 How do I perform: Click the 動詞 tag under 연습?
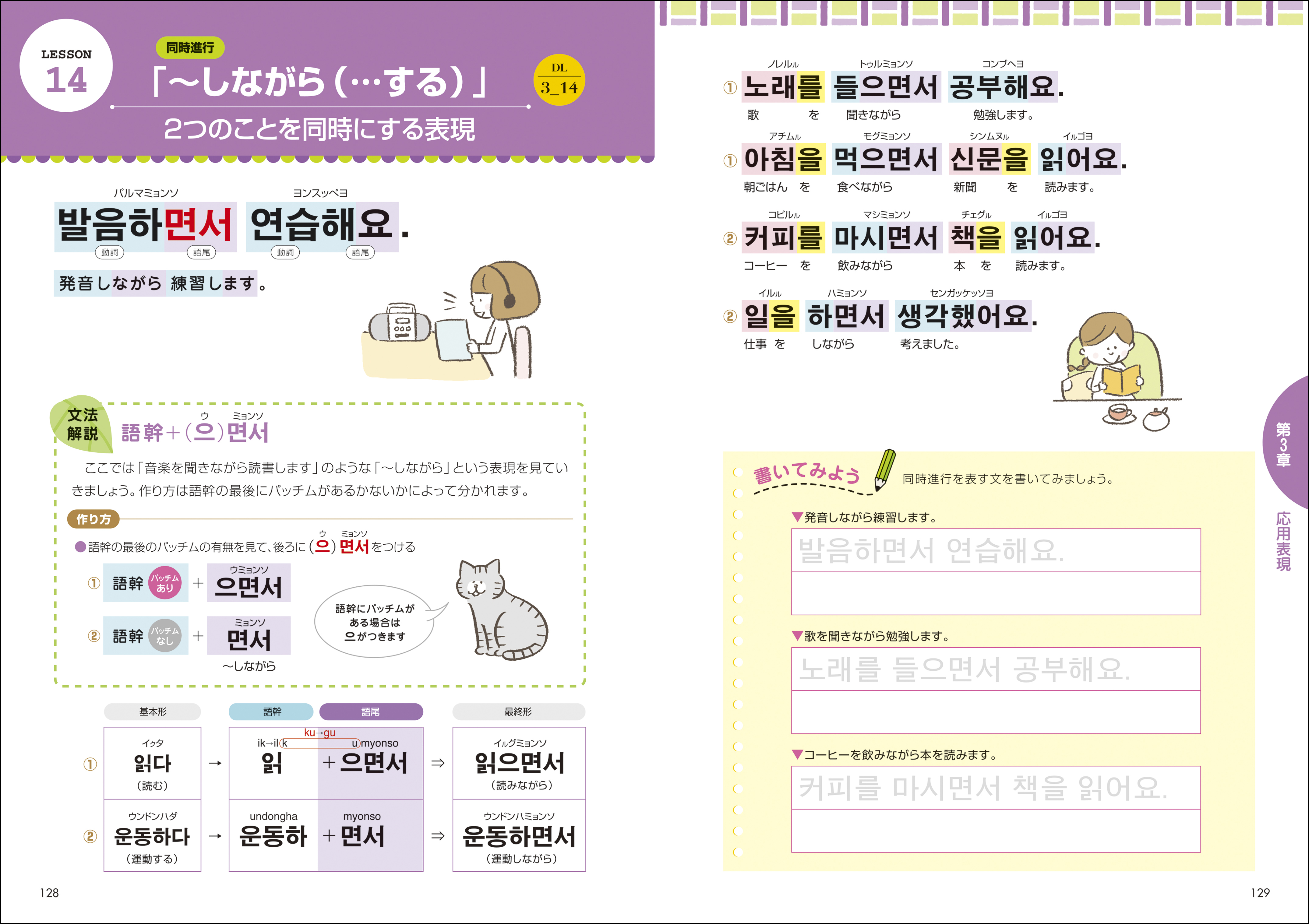point(285,252)
